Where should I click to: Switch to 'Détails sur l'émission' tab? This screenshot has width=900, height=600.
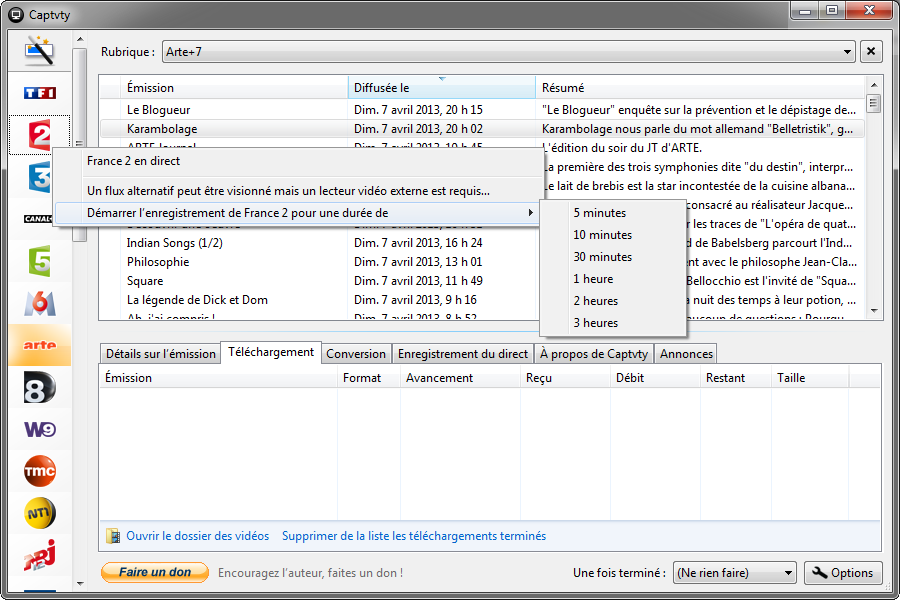pos(161,354)
